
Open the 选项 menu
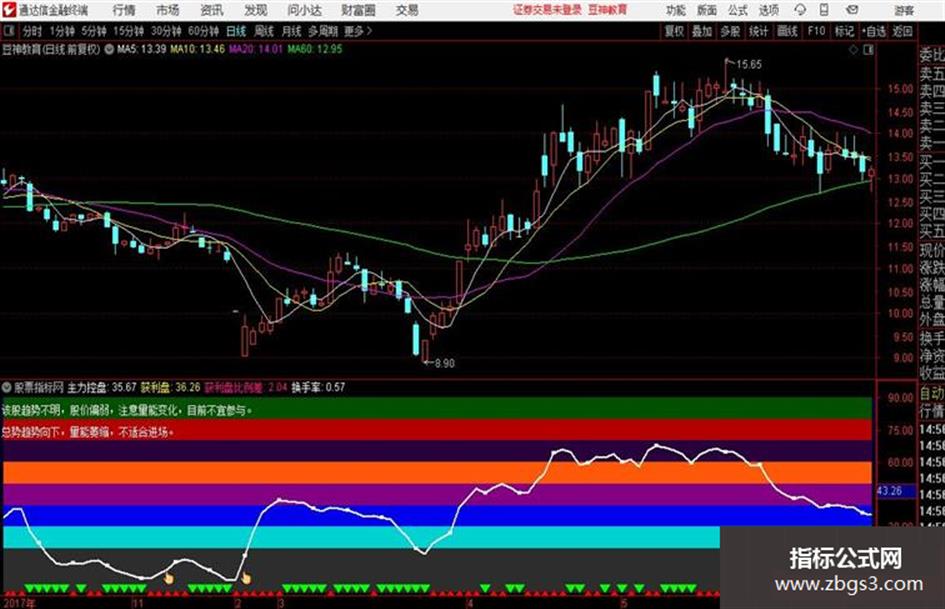pos(769,10)
